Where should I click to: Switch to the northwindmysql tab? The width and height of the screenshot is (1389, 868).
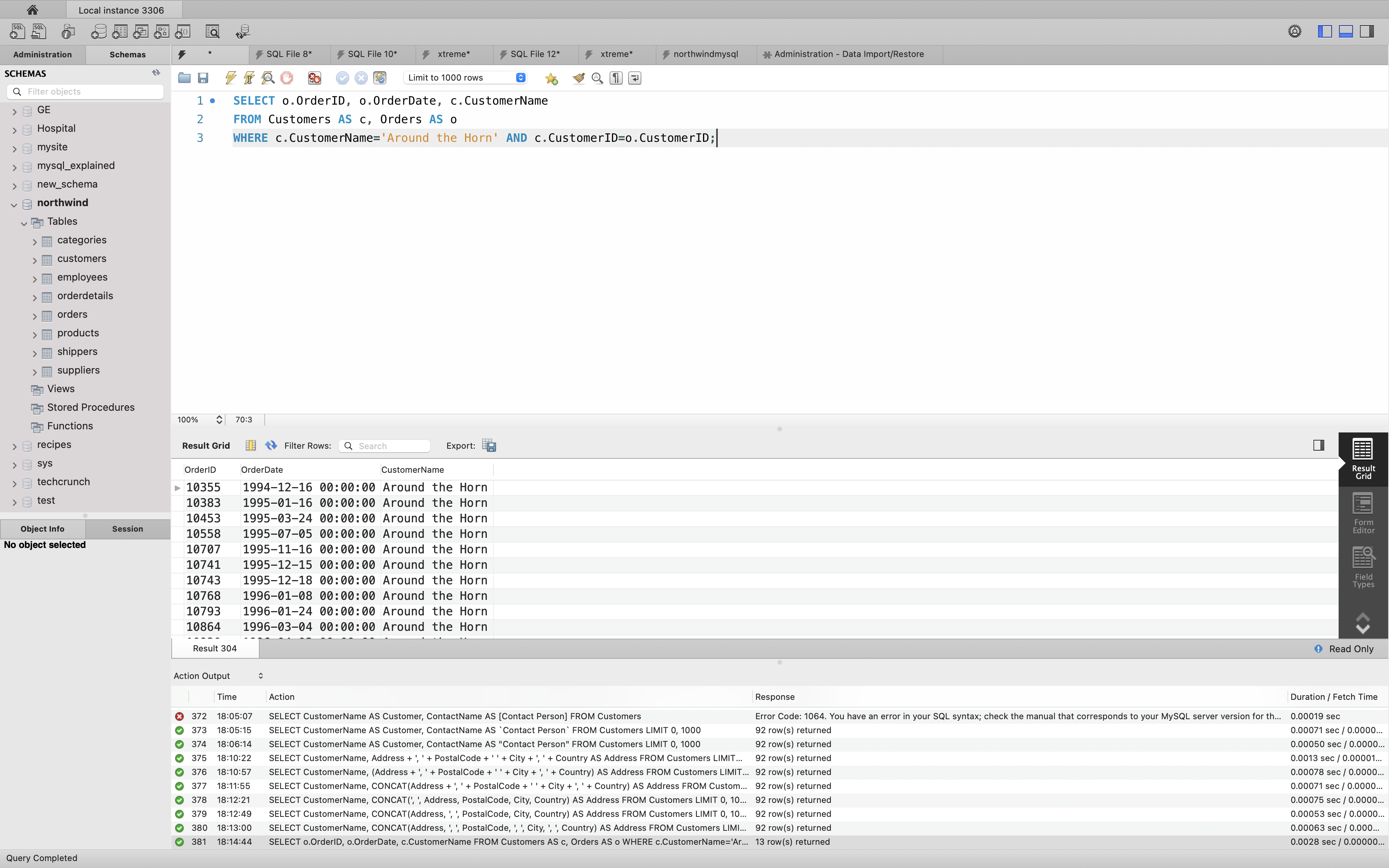705,54
